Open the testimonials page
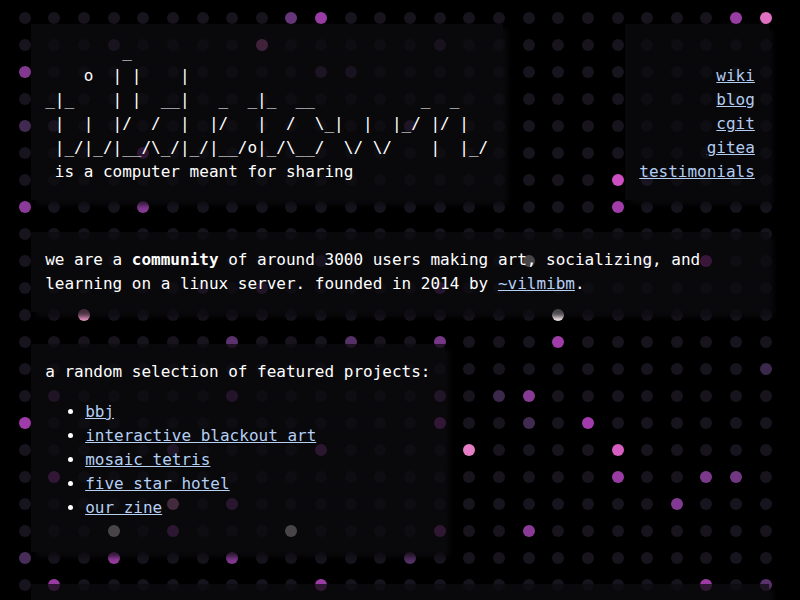Image resolution: width=800 pixels, height=600 pixels. 697,172
